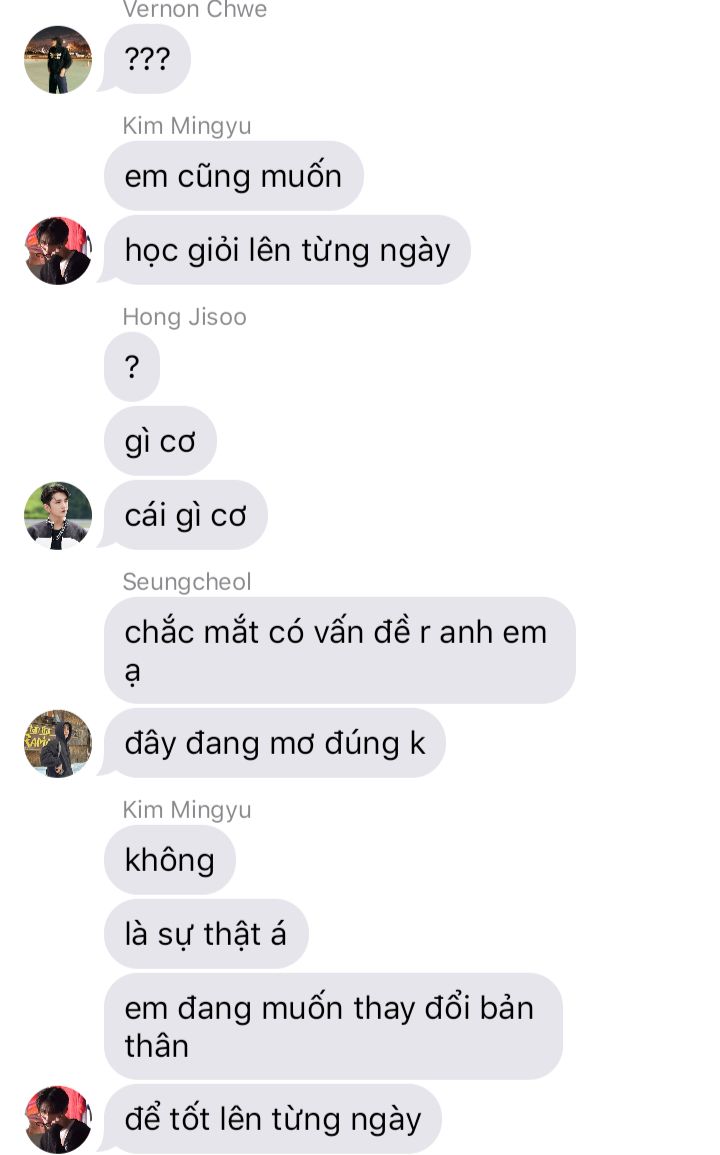The height and width of the screenshot is (1155, 720).
Task: Select message 'học giỏi lên từng ngày'
Action: click(x=287, y=250)
